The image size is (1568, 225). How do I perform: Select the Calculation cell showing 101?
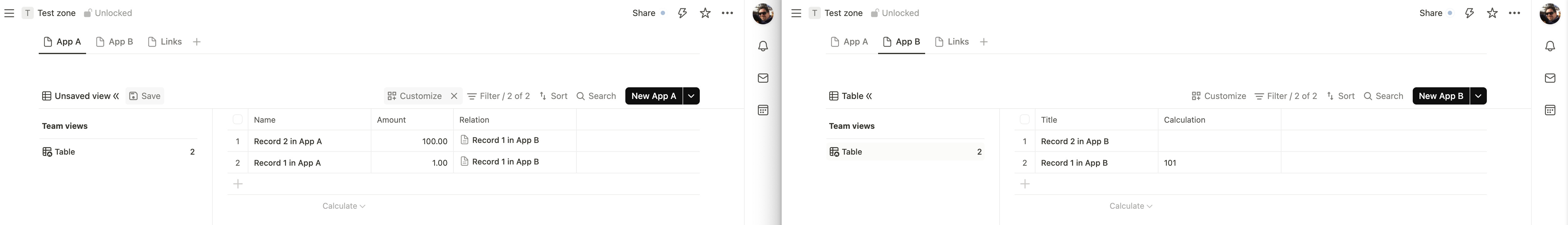[1219, 163]
